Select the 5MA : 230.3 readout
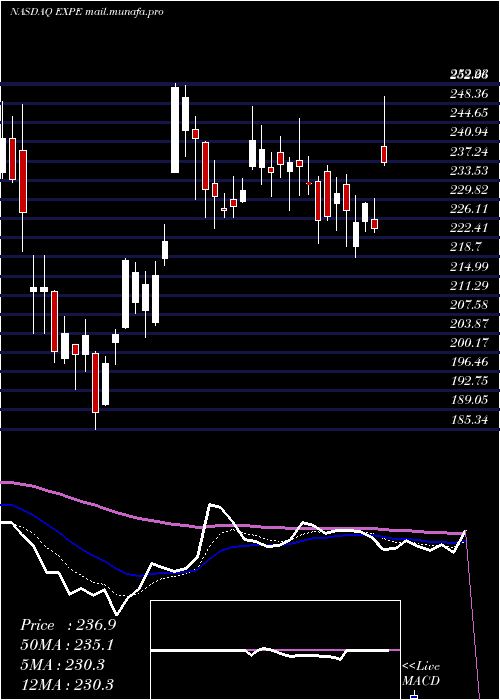The height and width of the screenshot is (700, 500). click(x=62, y=665)
